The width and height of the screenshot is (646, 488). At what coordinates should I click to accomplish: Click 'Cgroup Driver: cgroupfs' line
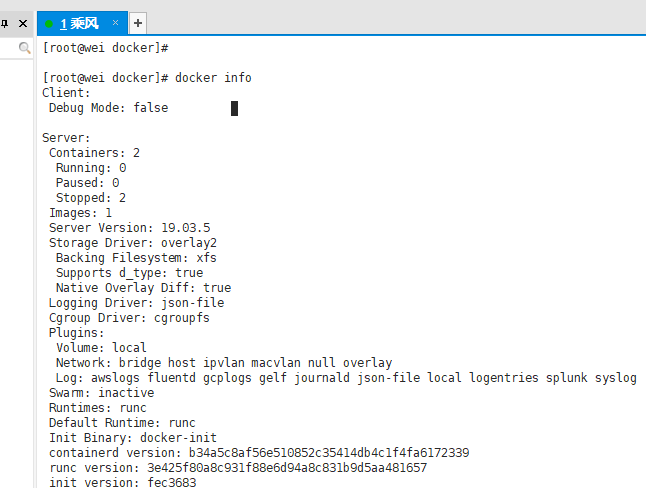[x=129, y=318]
